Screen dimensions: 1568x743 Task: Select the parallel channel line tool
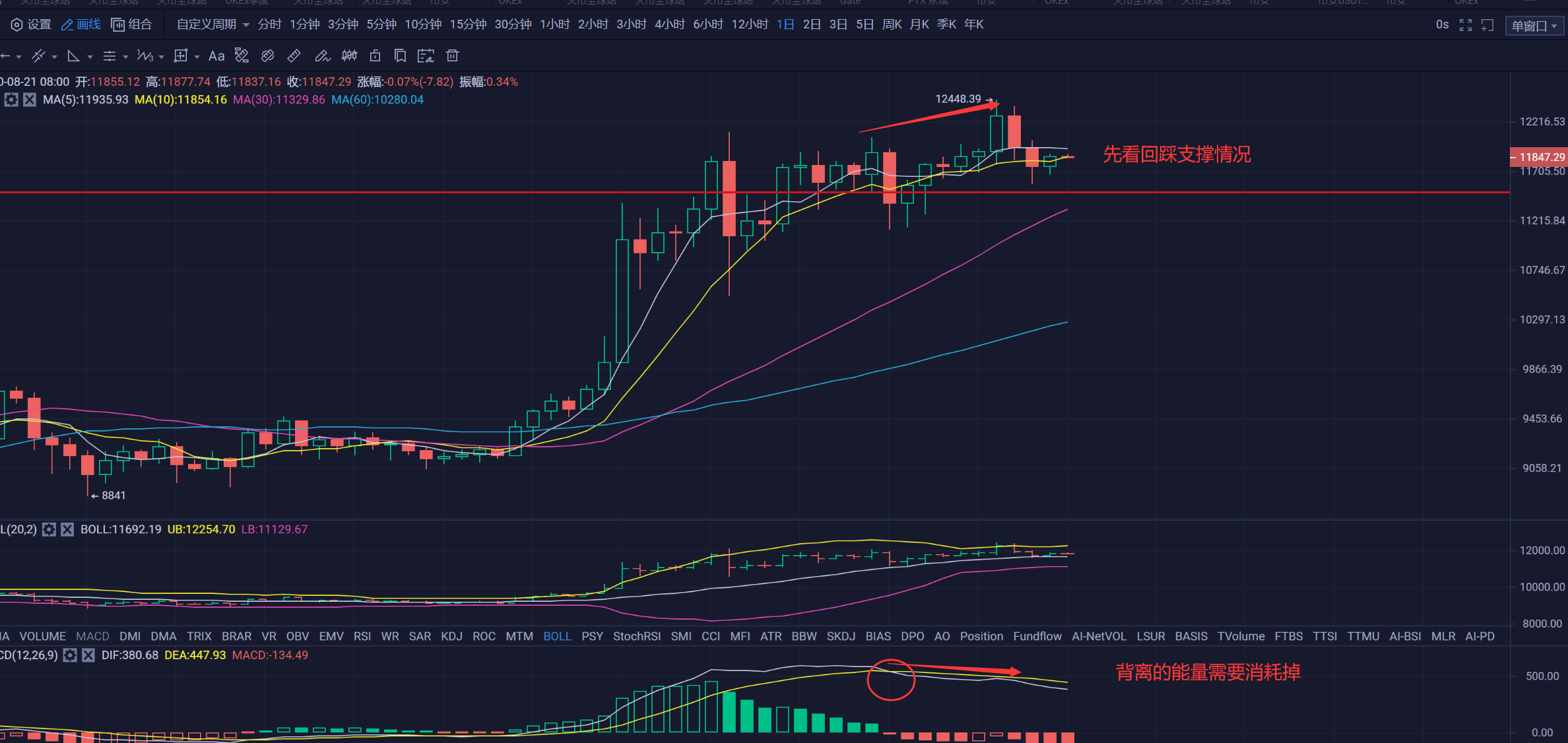(x=39, y=56)
